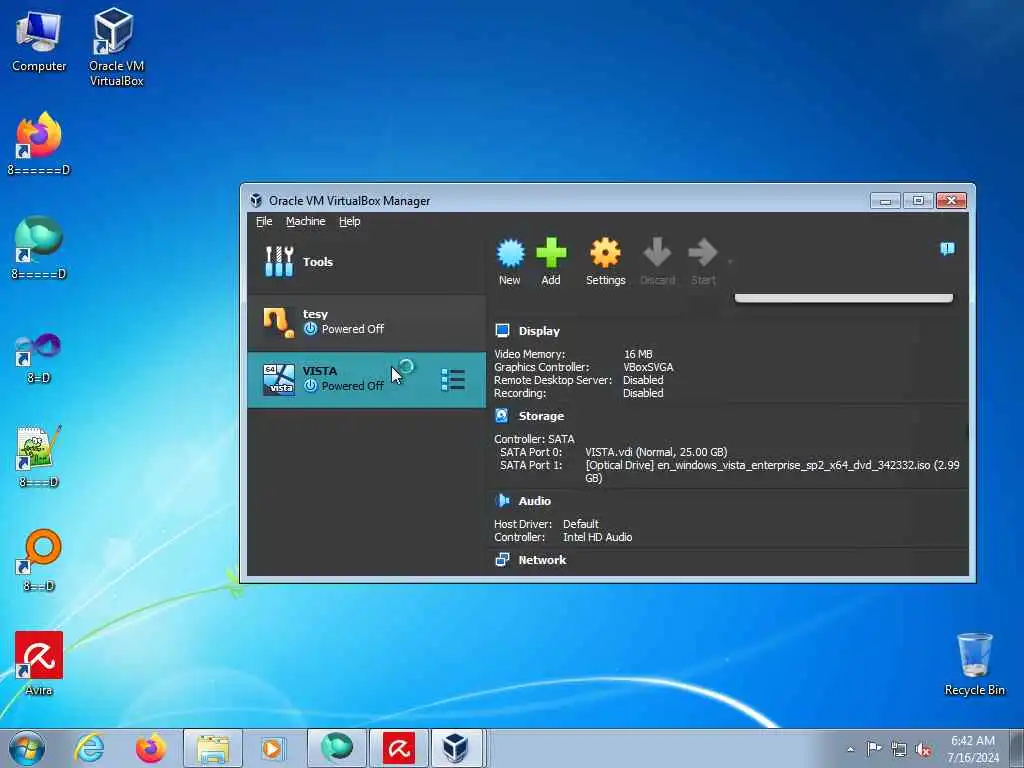1024x768 pixels.
Task: Click the Storage section header
Action: [541, 416]
